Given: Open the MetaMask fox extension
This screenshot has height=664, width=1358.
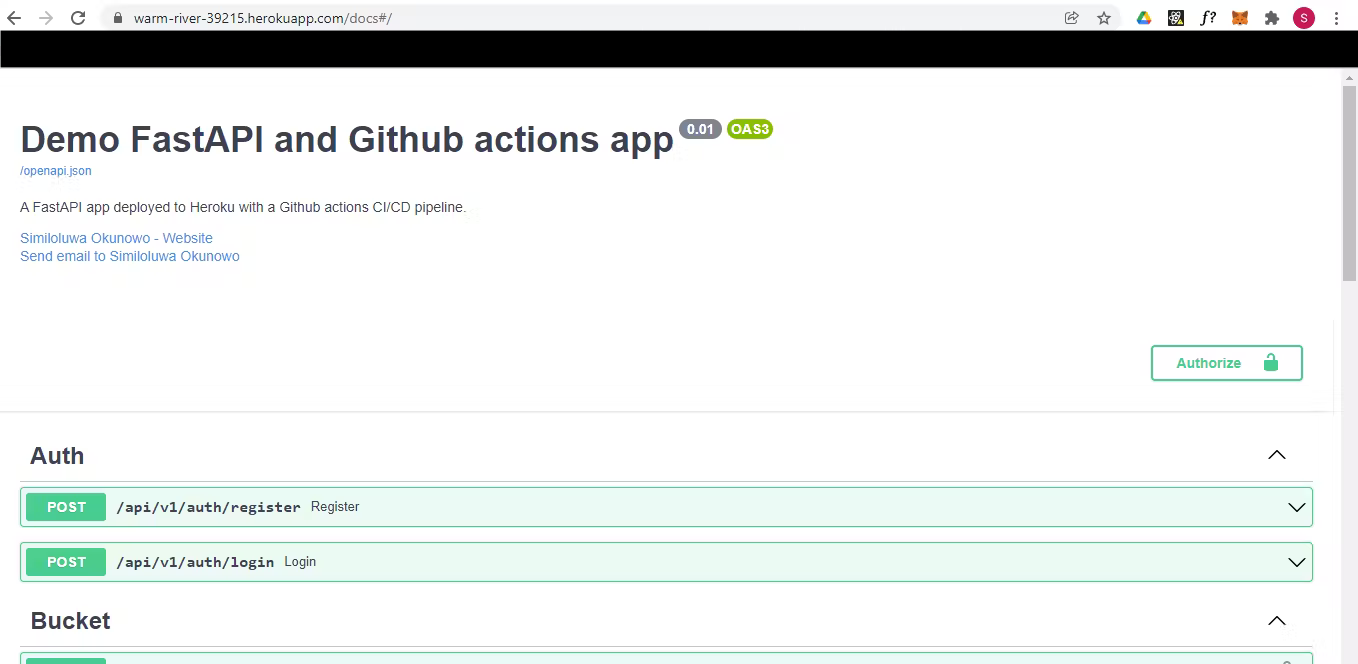Looking at the screenshot, I should click(1240, 18).
